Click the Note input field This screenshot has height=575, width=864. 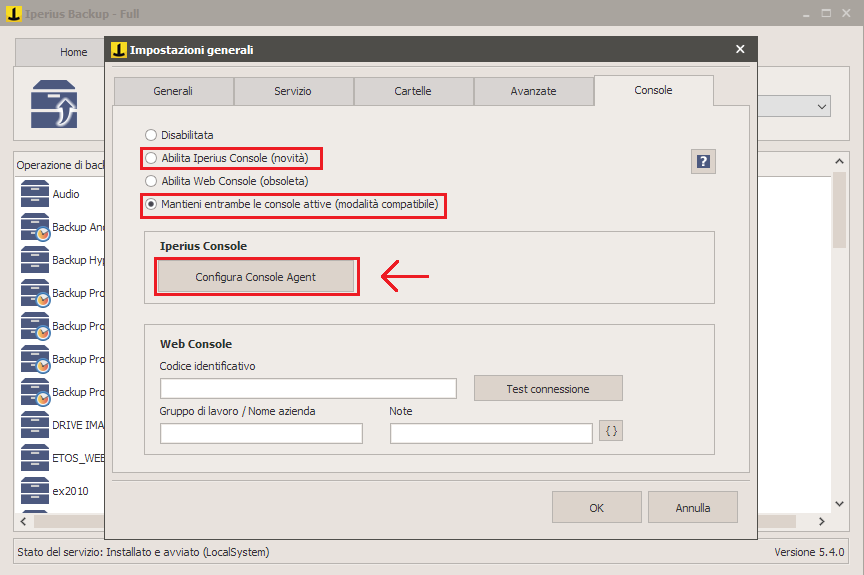(491, 433)
